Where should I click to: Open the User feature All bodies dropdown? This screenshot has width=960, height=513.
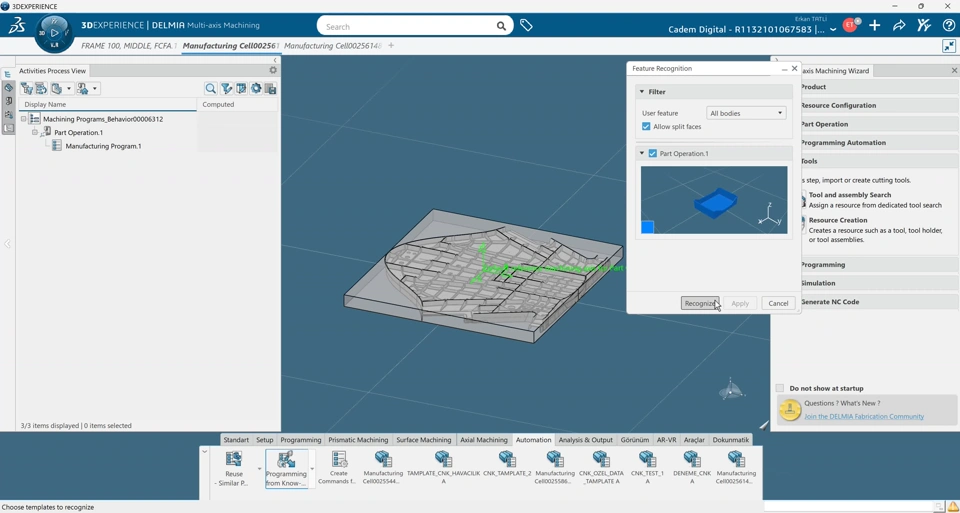[x=746, y=113]
